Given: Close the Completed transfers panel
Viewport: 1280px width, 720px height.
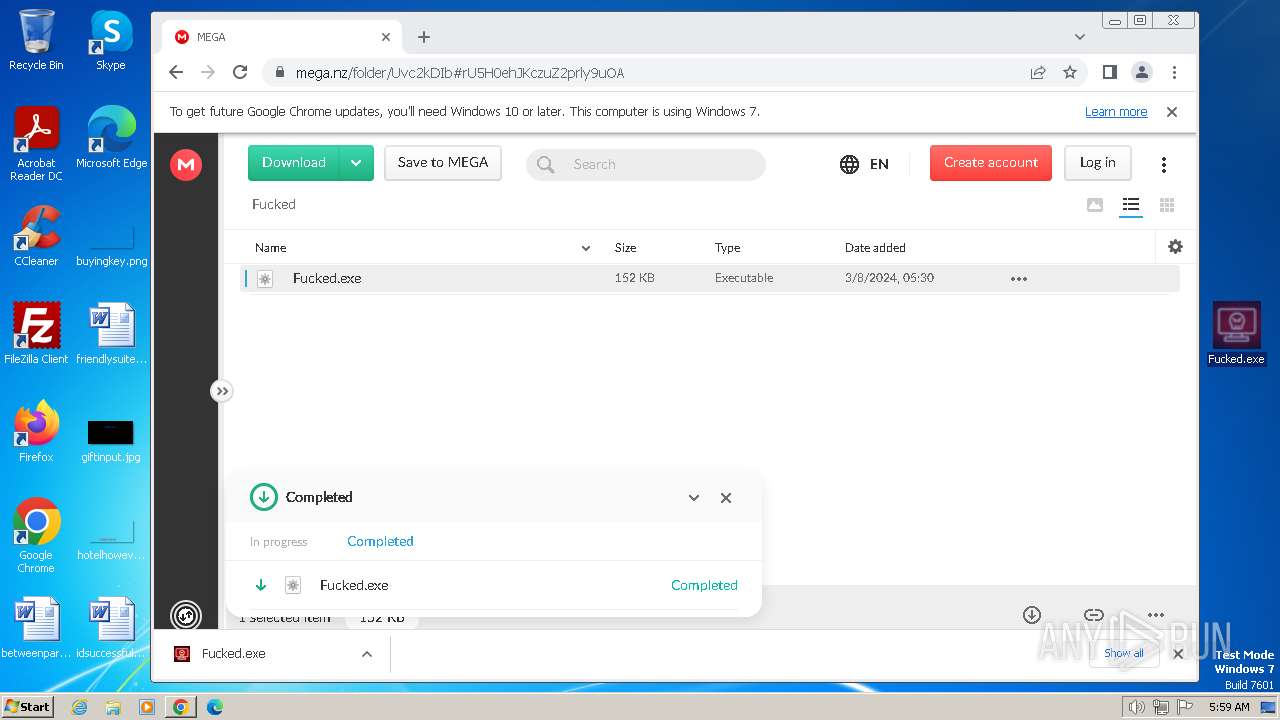Looking at the screenshot, I should 726,497.
